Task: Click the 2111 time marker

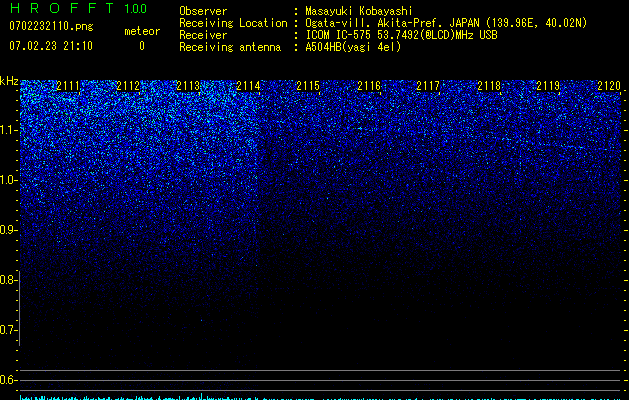Action: pos(68,86)
